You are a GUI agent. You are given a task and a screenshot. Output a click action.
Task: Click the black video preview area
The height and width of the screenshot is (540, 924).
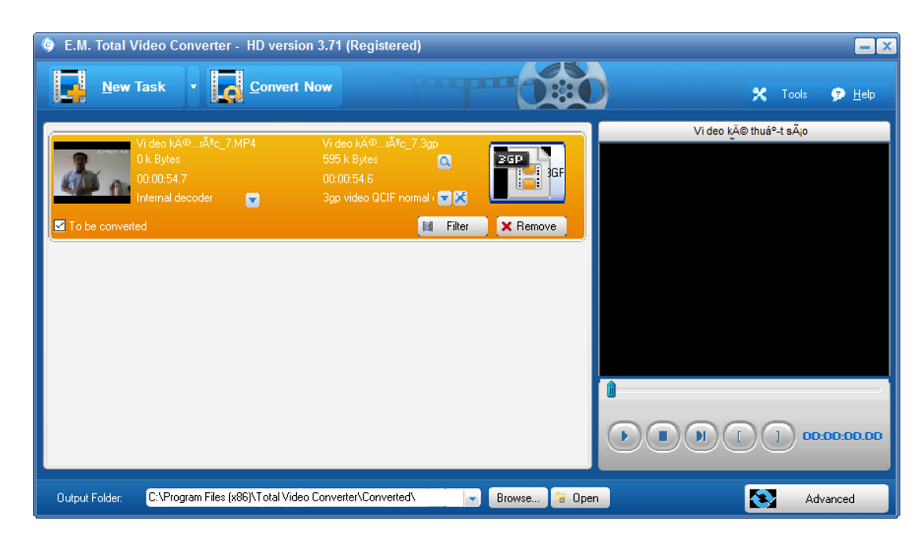click(744, 259)
